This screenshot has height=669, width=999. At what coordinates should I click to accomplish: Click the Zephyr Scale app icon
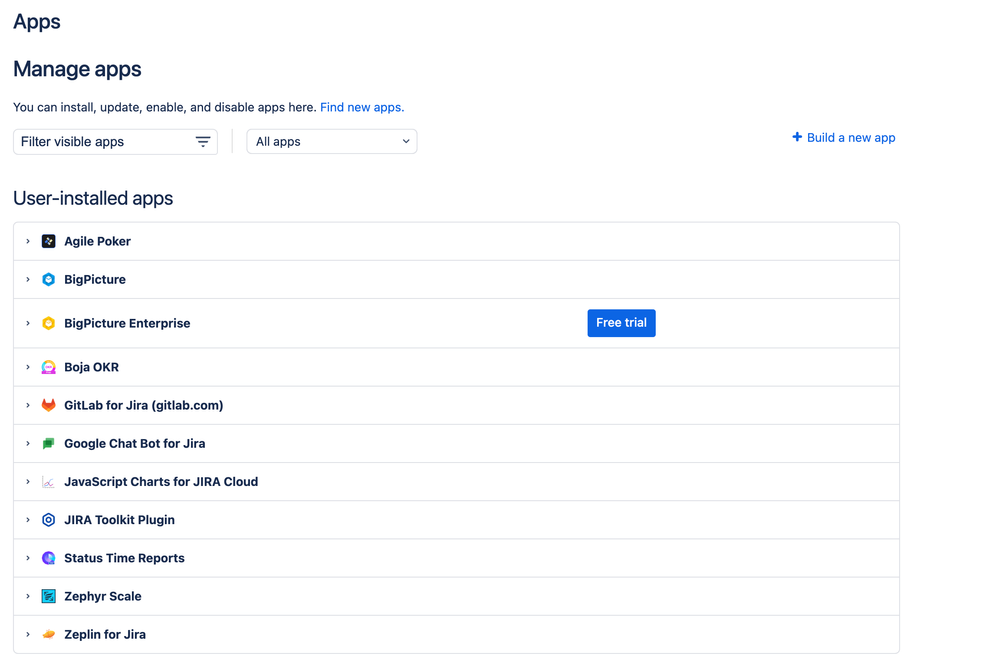48,597
